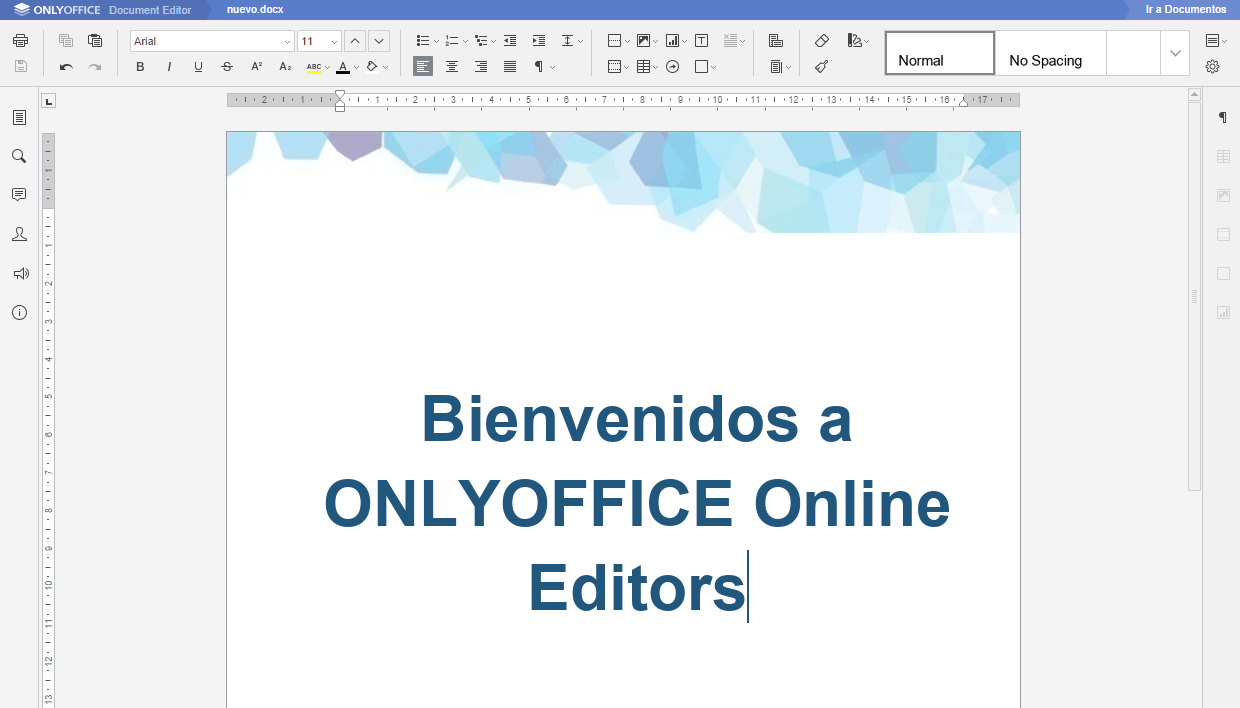
Task: Decrease the paragraph indent
Action: tap(510, 41)
